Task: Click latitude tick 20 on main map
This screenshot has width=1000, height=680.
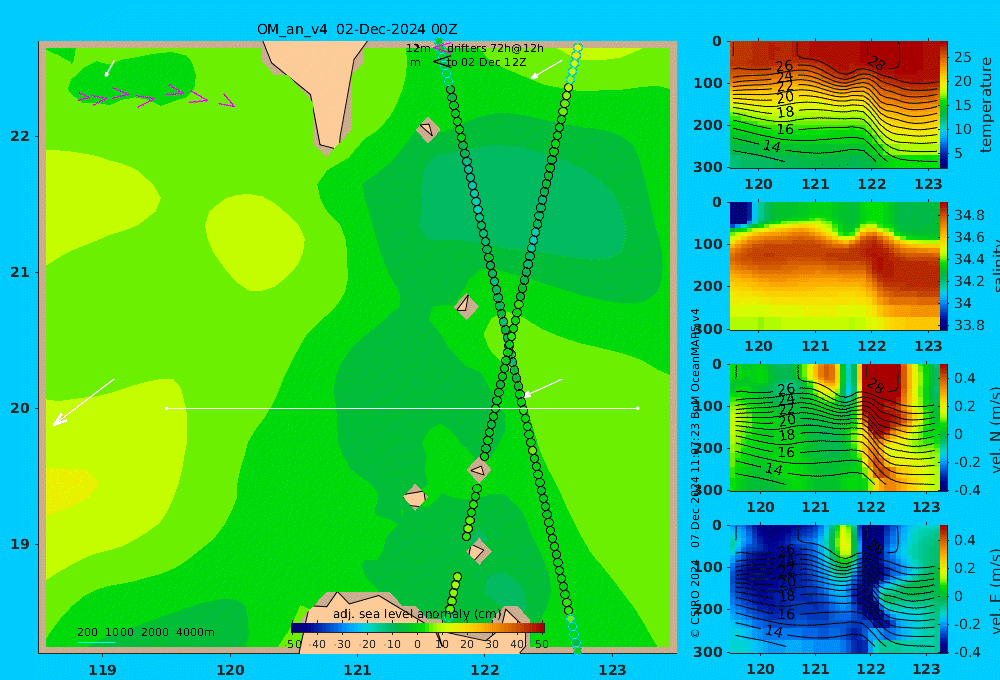Action: [20, 408]
